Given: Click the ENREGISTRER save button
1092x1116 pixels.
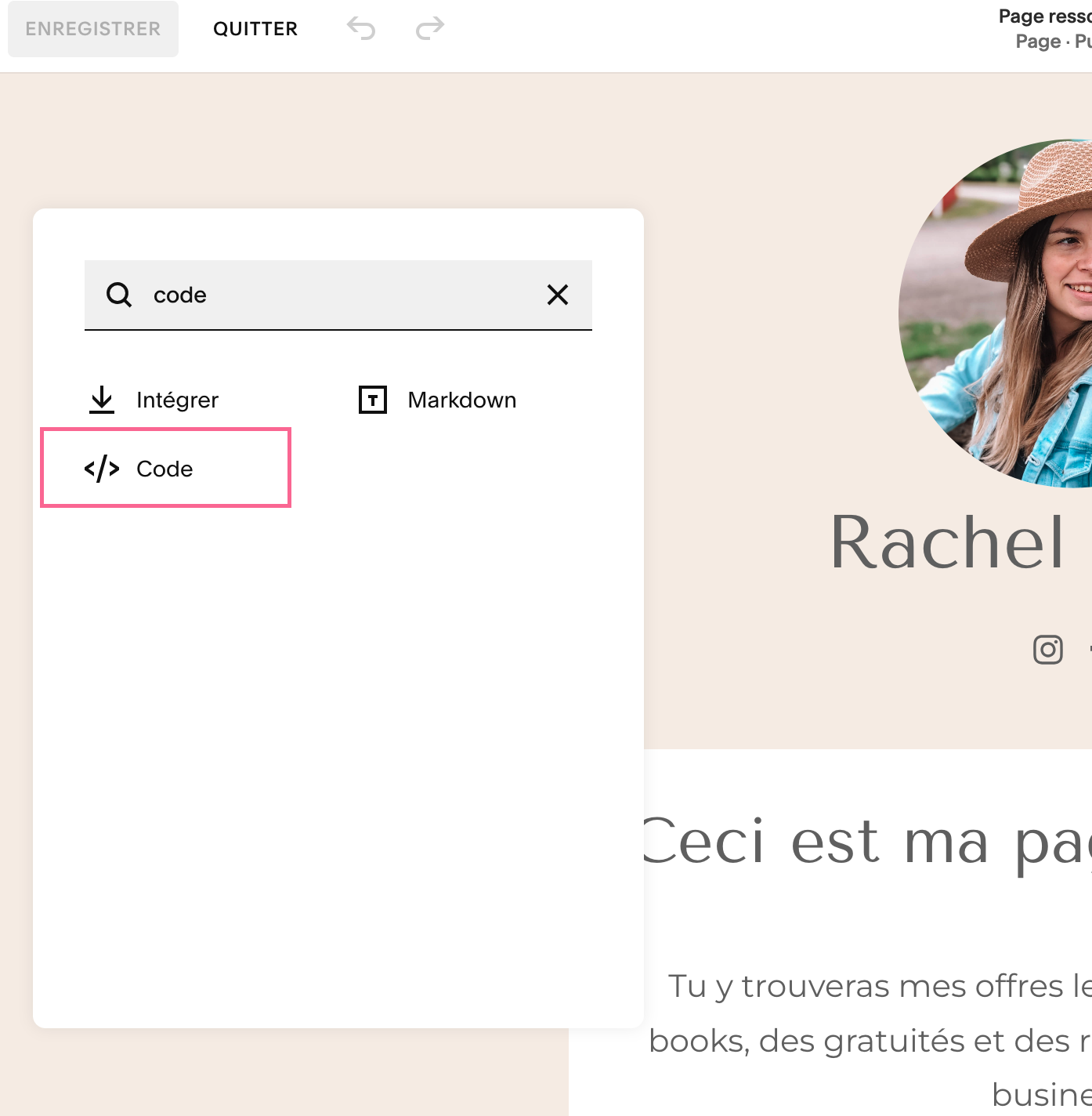Looking at the screenshot, I should click(x=92, y=28).
